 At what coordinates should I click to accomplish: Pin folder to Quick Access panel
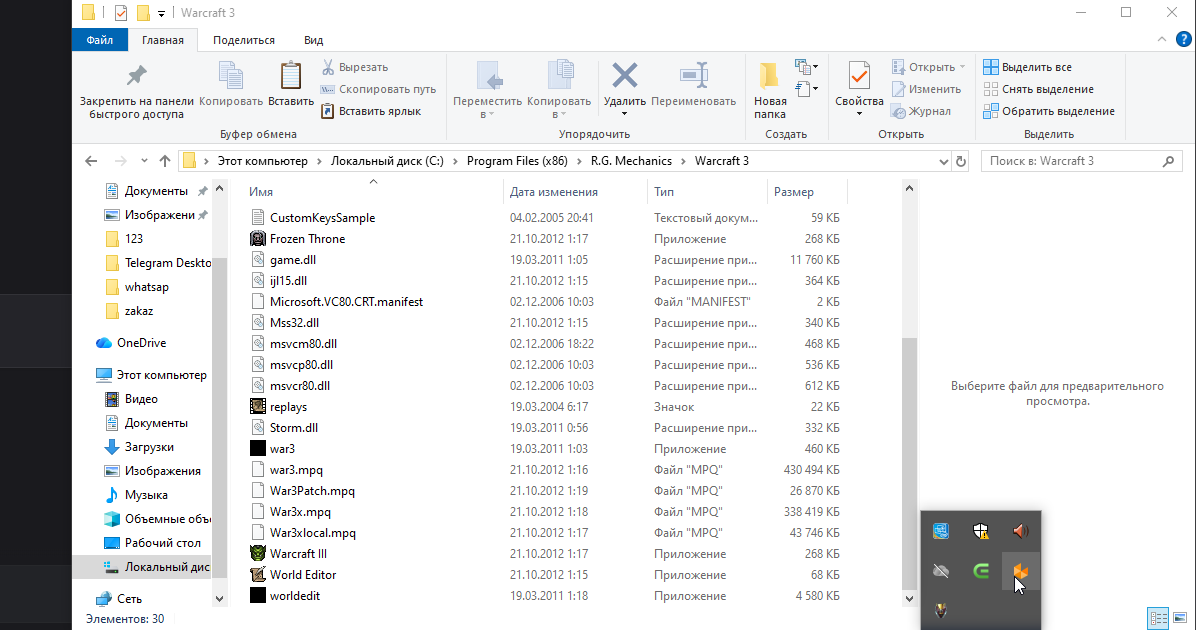[x=137, y=90]
